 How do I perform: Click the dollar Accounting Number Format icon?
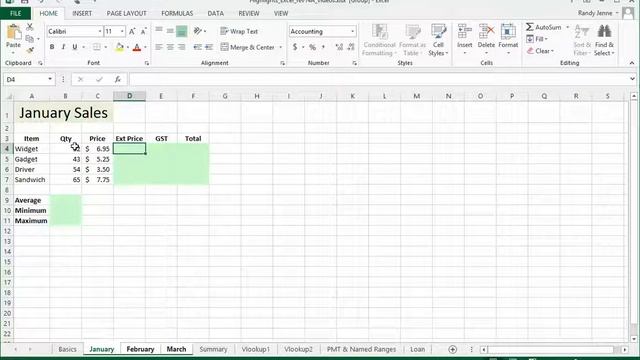295,47
